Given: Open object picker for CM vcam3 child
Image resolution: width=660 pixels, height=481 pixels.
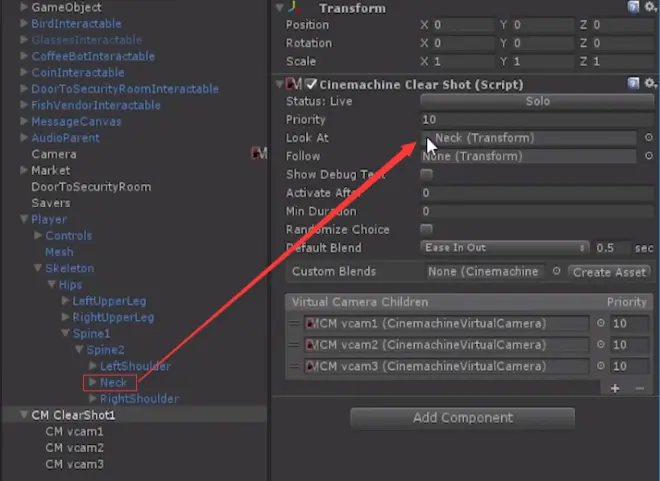Looking at the screenshot, I should click(x=601, y=366).
